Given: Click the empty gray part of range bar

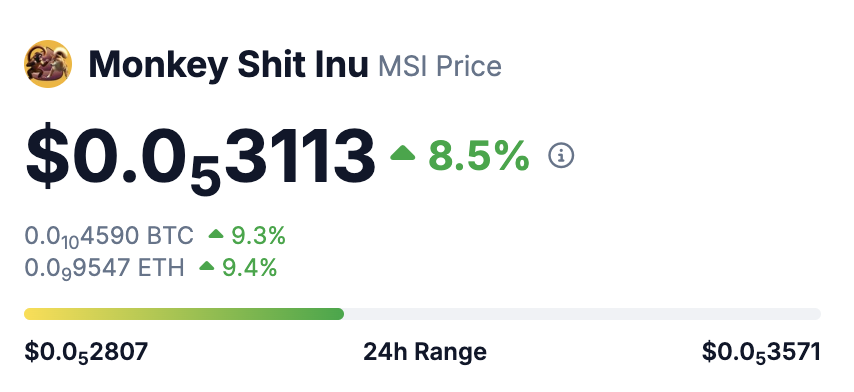Looking at the screenshot, I should click(582, 314).
